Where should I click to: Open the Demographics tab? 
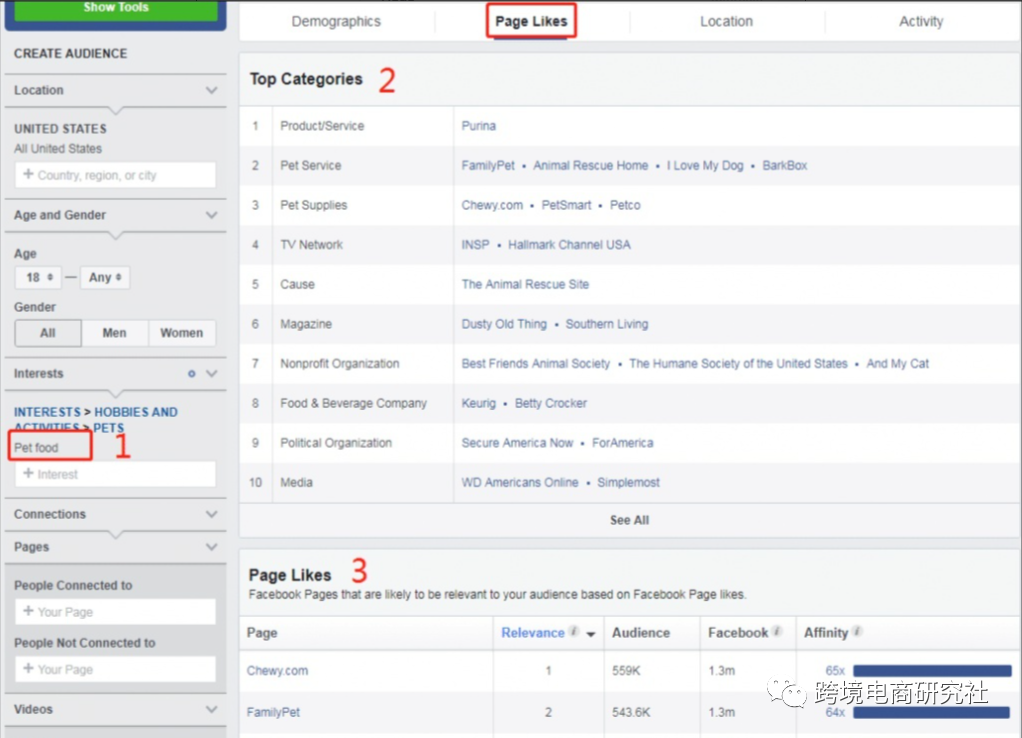336,22
